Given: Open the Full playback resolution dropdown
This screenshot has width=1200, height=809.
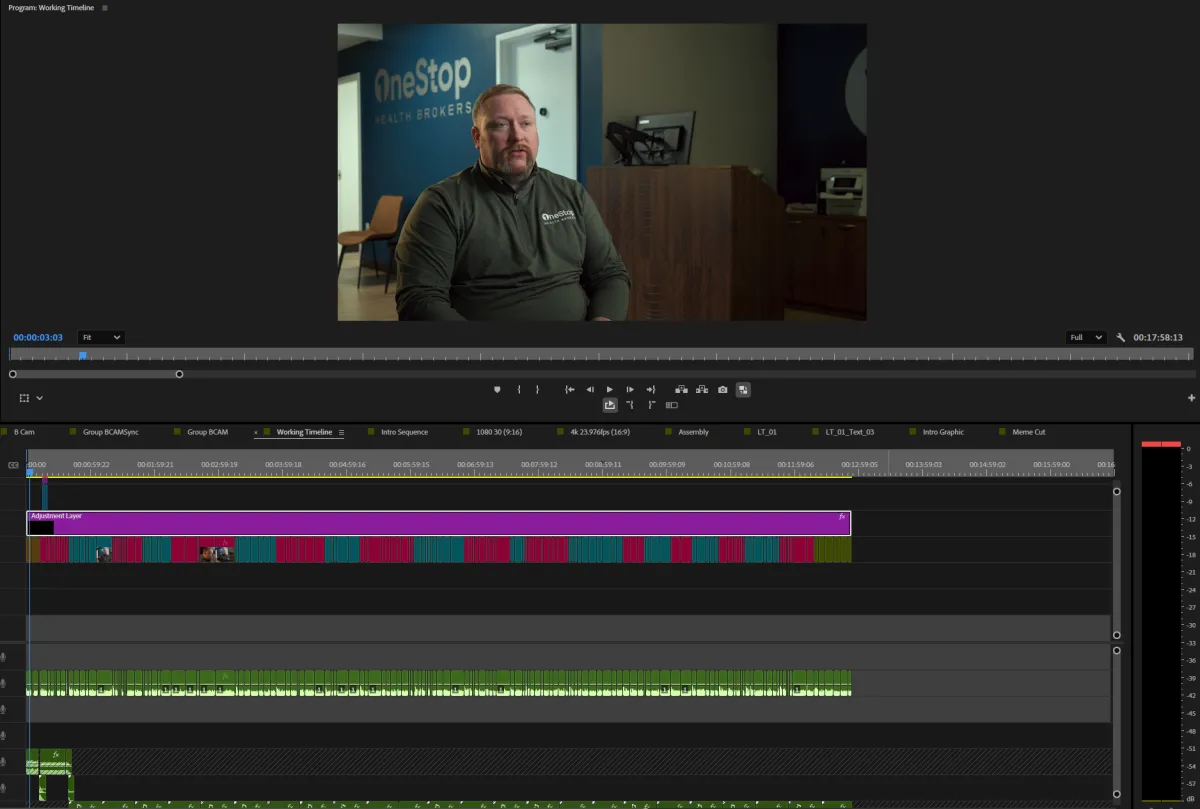Looking at the screenshot, I should tap(1085, 338).
